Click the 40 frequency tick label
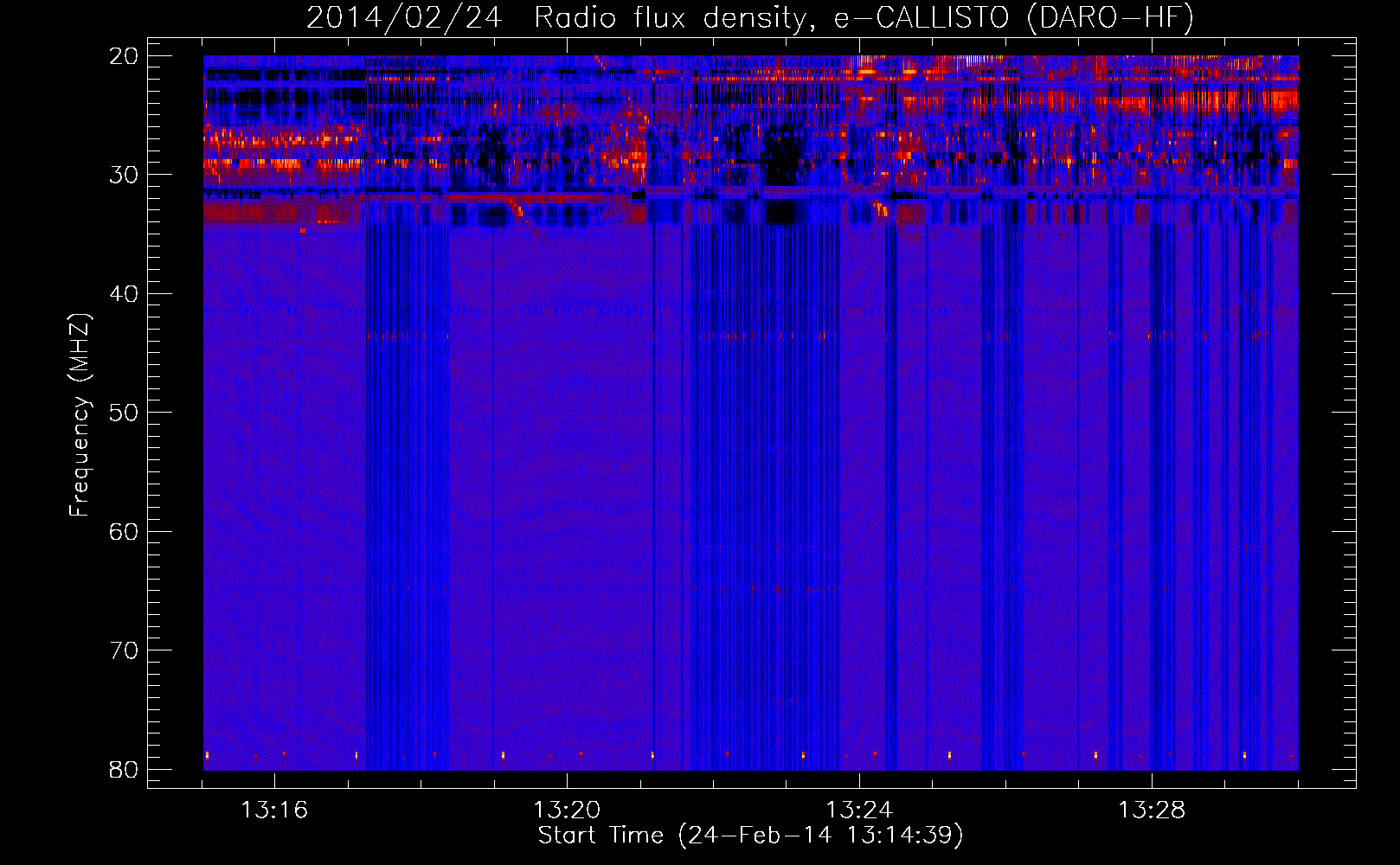 (x=125, y=294)
